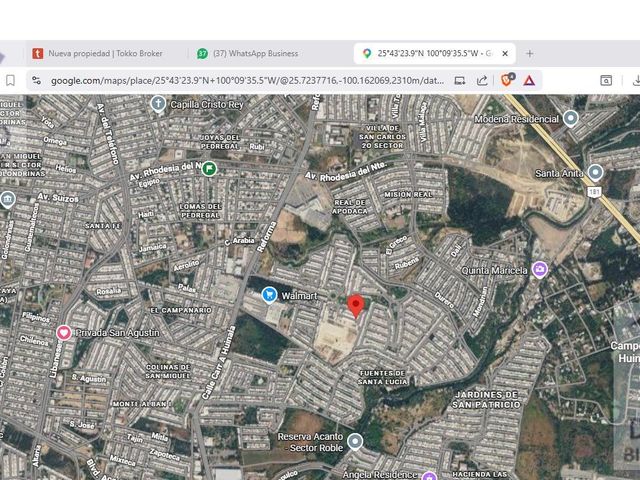Open Brave Shields lion icon

pyautogui.click(x=507, y=80)
